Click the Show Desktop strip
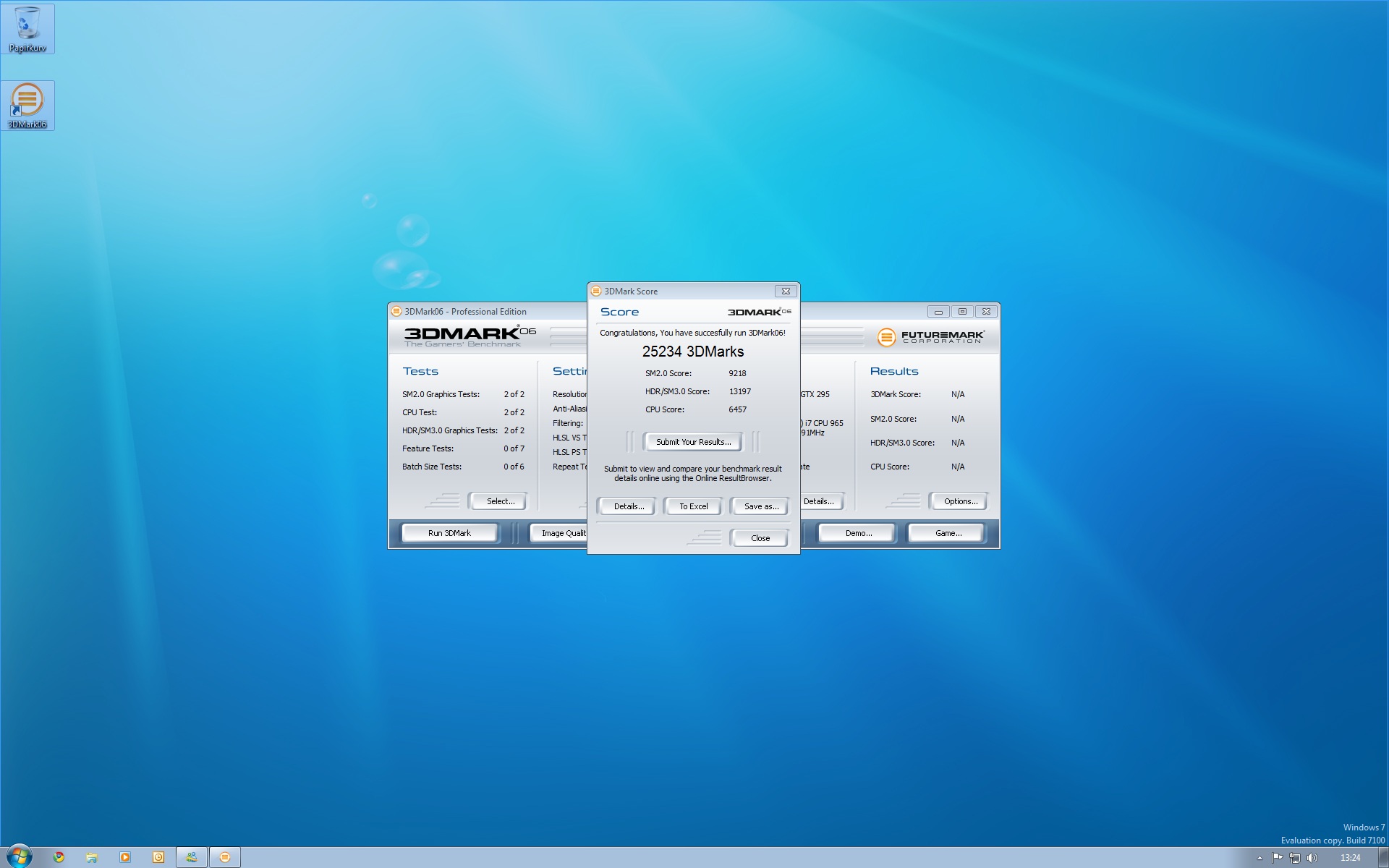Image resolution: width=1389 pixels, height=868 pixels. [1383, 858]
